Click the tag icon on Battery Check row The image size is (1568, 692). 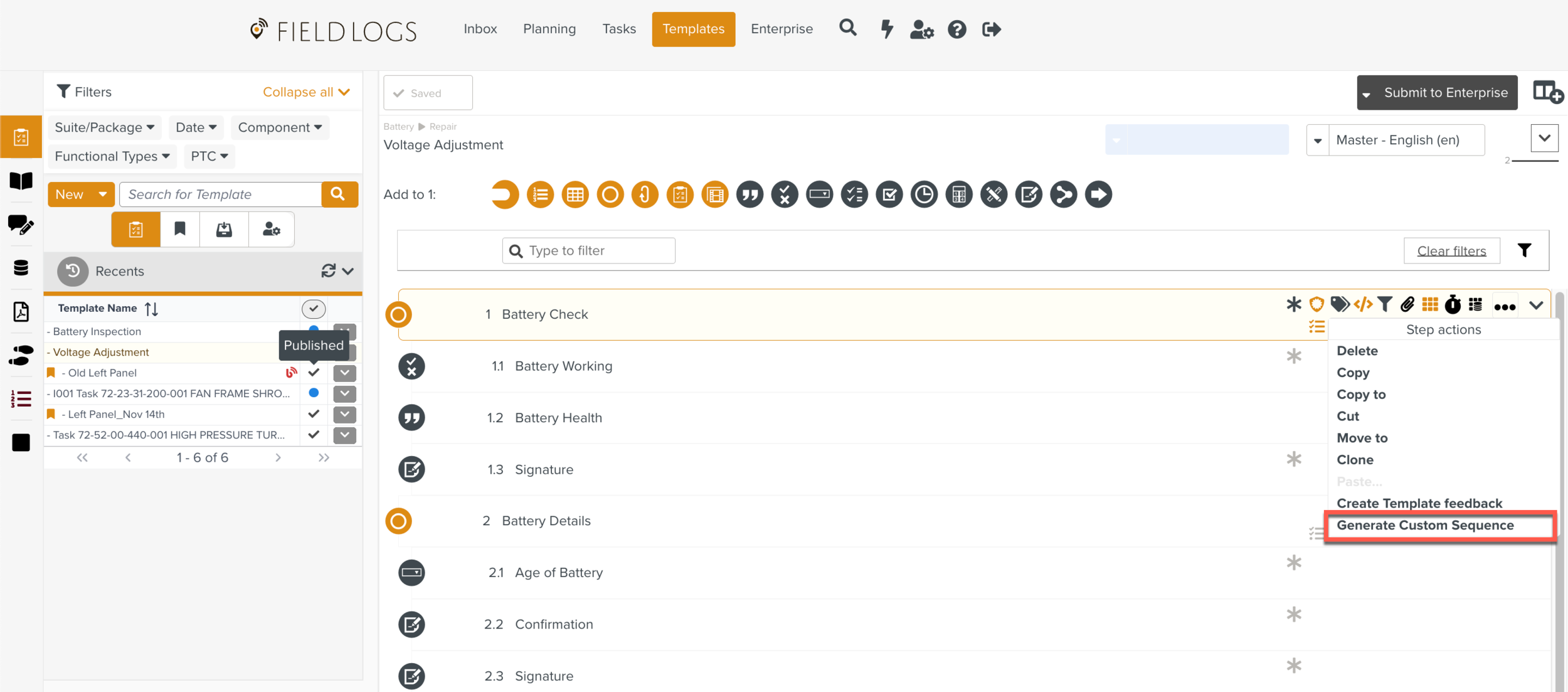(1339, 305)
